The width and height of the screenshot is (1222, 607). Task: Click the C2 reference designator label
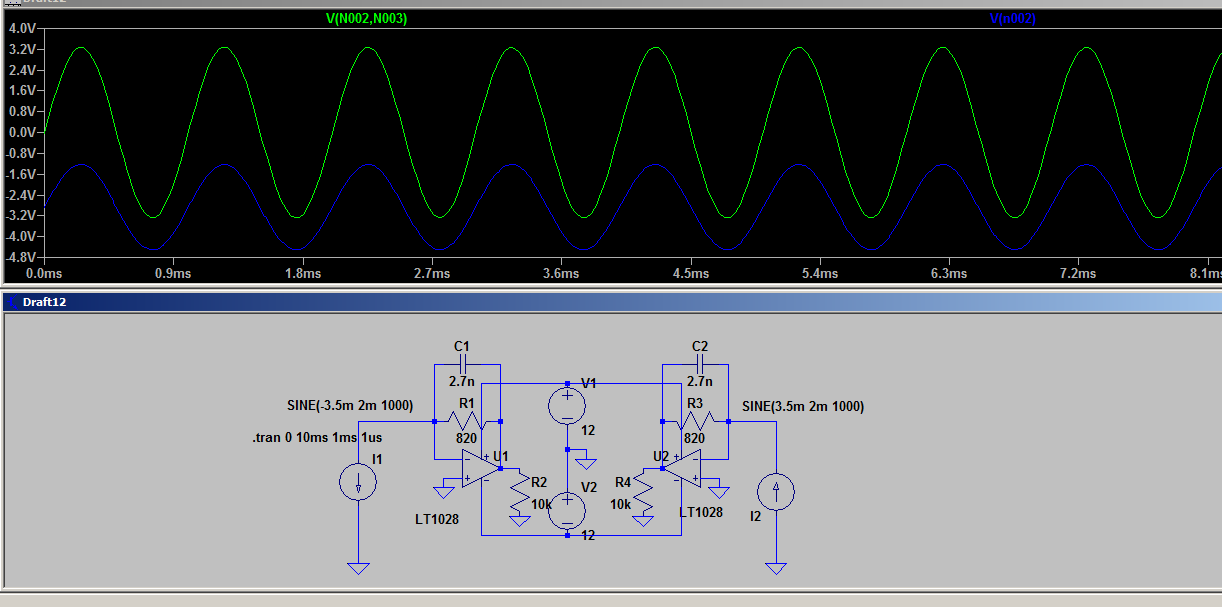pyautogui.click(x=700, y=346)
